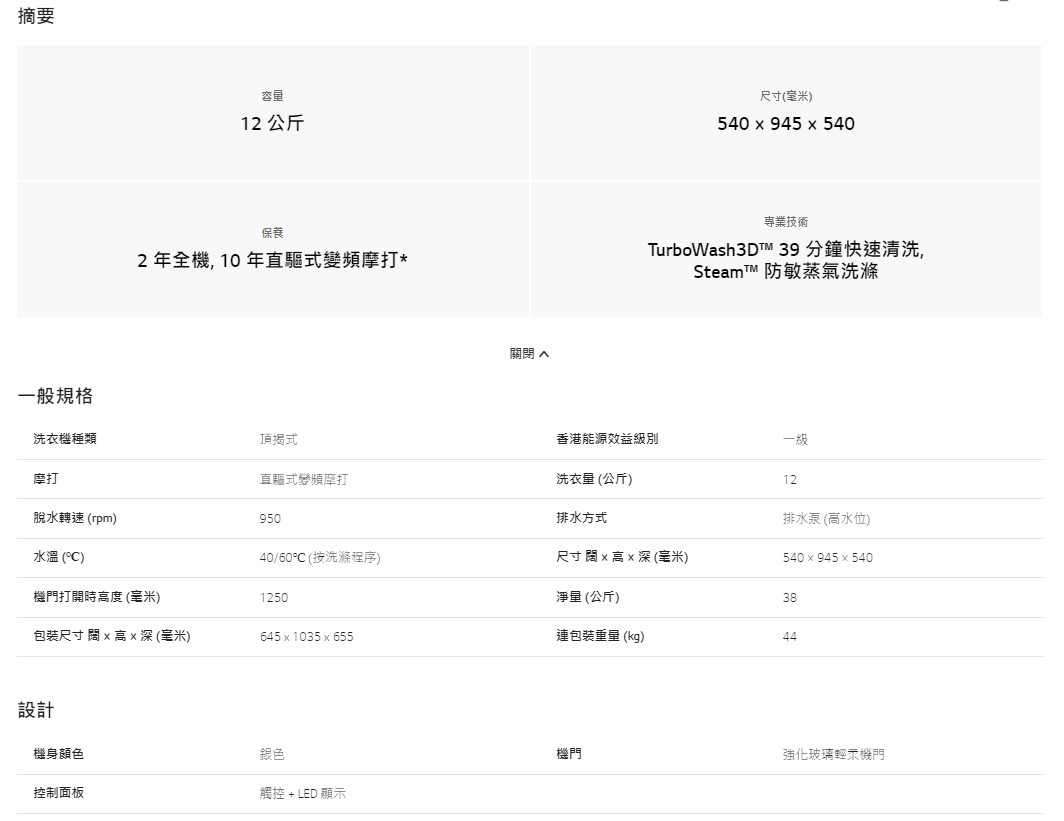This screenshot has height=821, width=1064.
Task: Click the 一般規格 section heading
Action: click(55, 396)
